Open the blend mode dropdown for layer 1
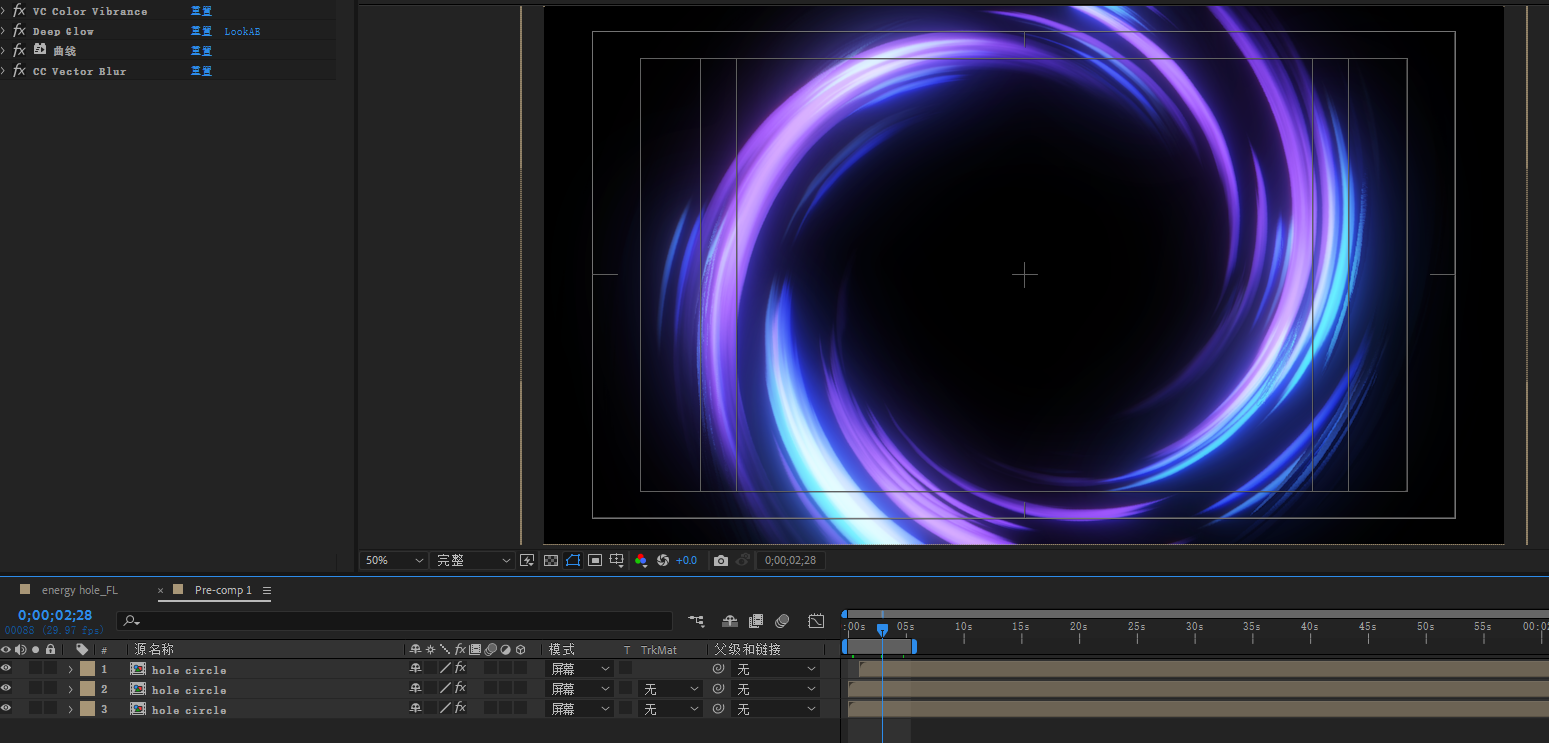Image resolution: width=1549 pixels, height=743 pixels. [580, 669]
